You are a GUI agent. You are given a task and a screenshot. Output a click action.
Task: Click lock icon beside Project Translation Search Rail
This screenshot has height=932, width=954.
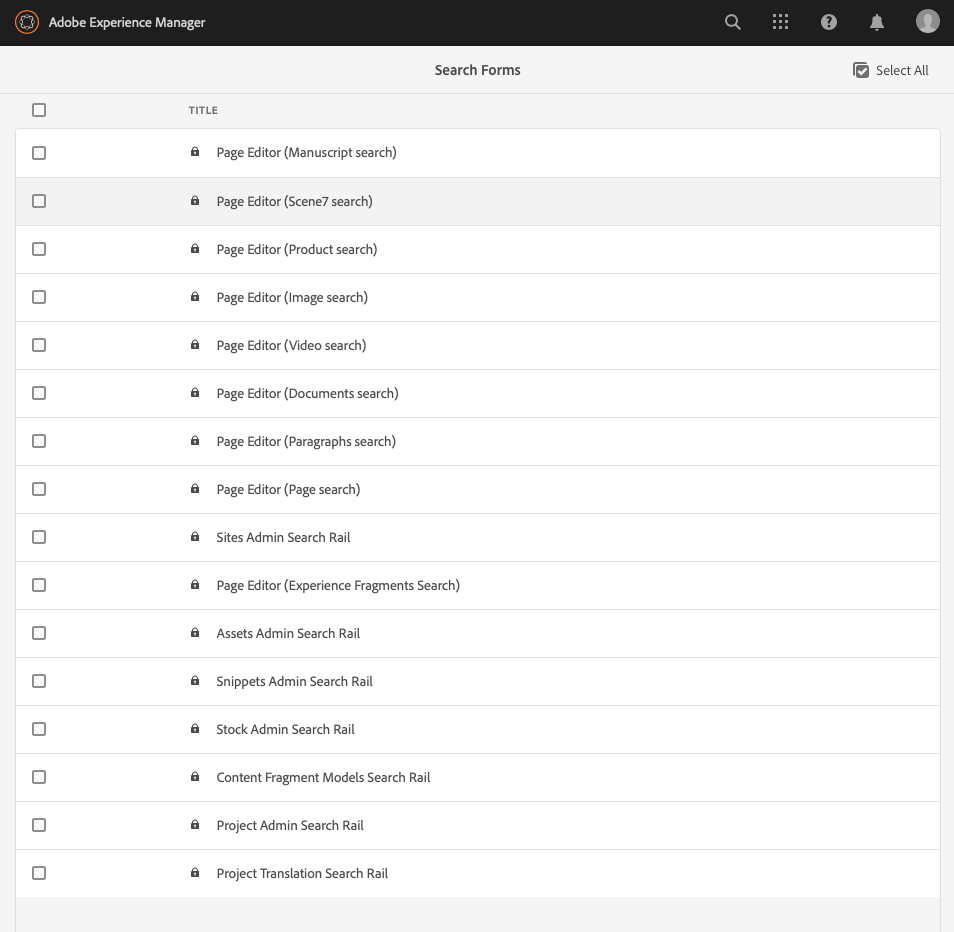[x=195, y=872]
